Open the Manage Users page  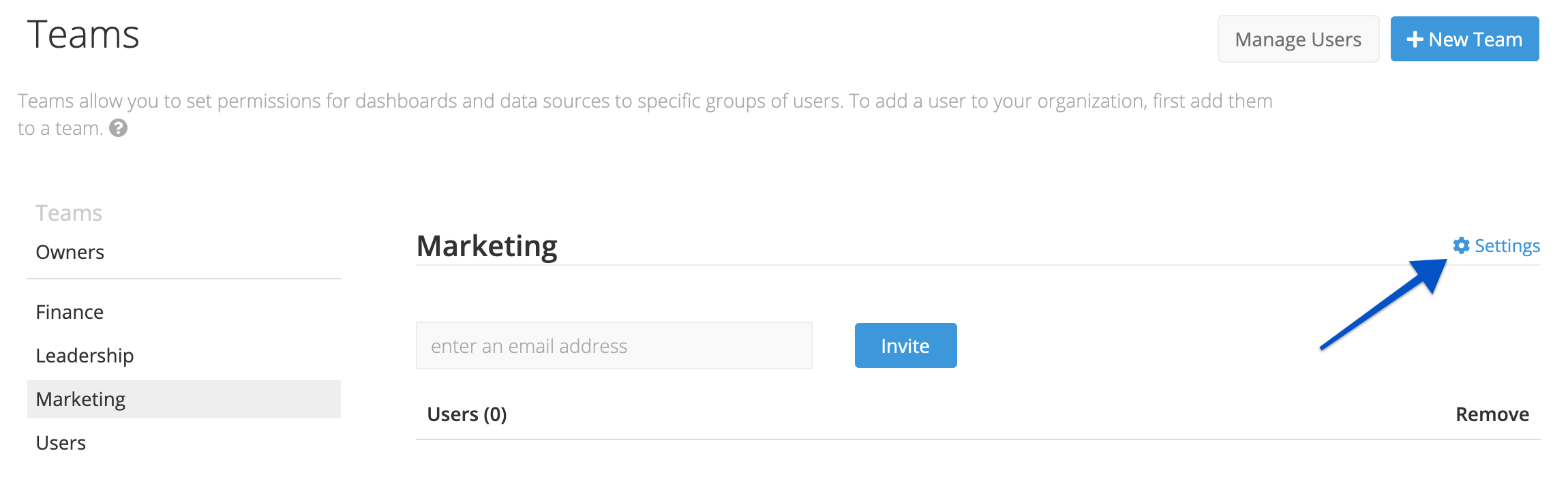click(x=1298, y=39)
